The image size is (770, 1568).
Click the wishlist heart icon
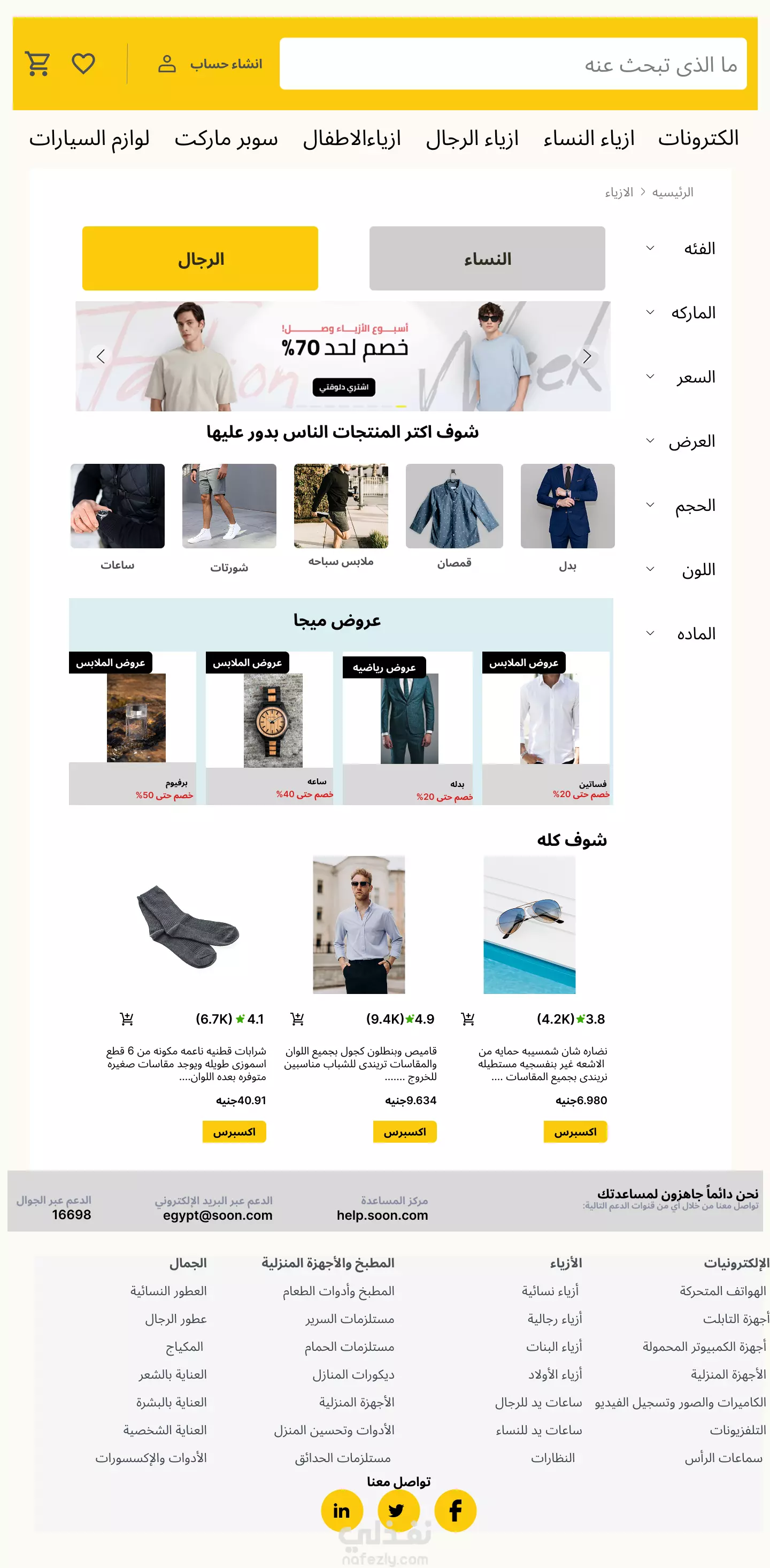click(83, 63)
